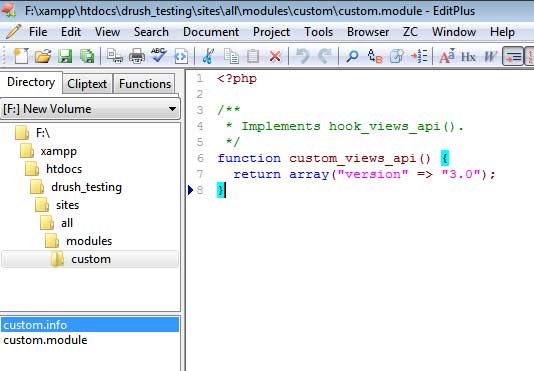Screen dimensions: 534x371
Task: Save all open files
Action: pos(87,56)
